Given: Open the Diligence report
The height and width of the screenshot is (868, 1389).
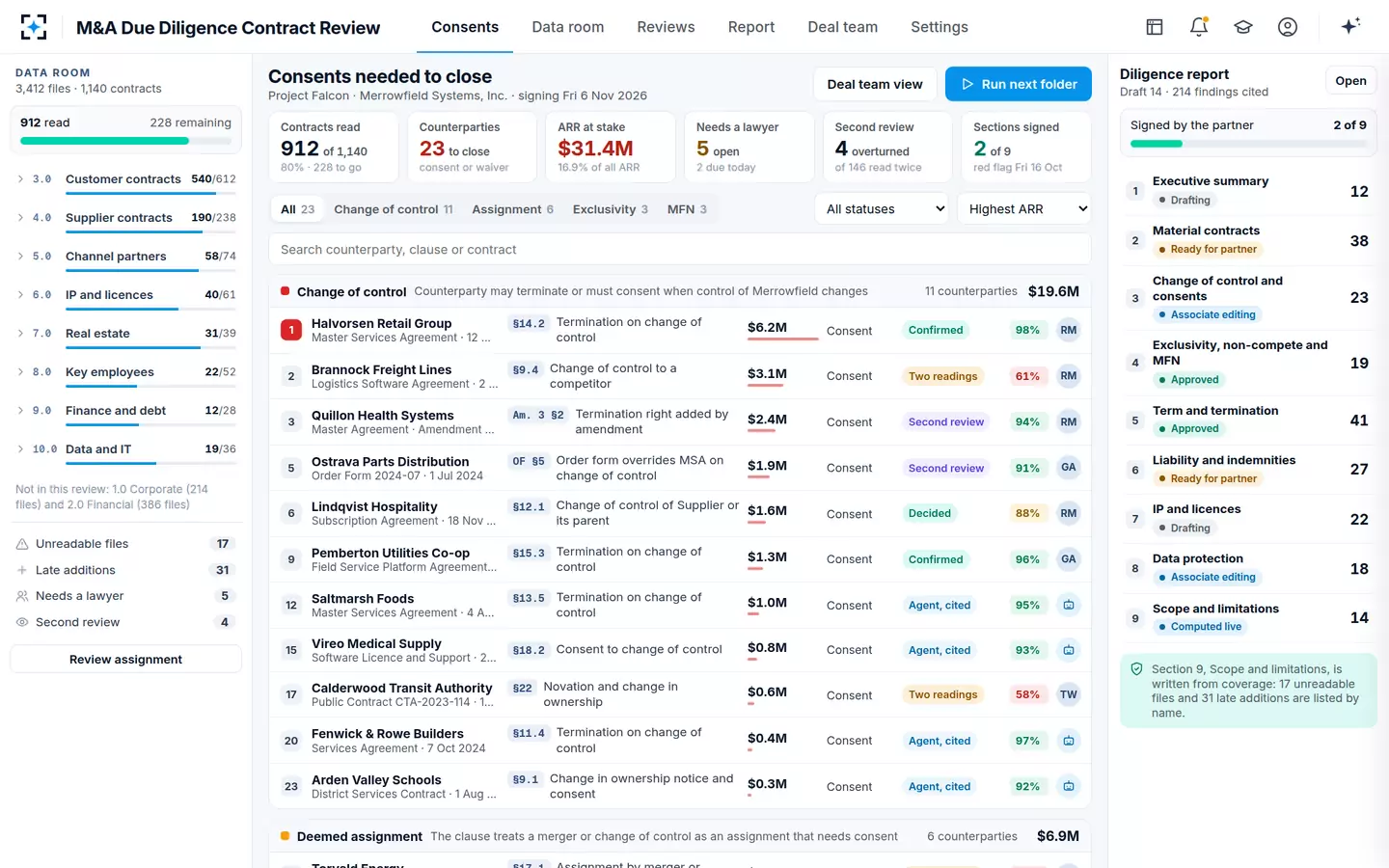Looking at the screenshot, I should pyautogui.click(x=1350, y=81).
